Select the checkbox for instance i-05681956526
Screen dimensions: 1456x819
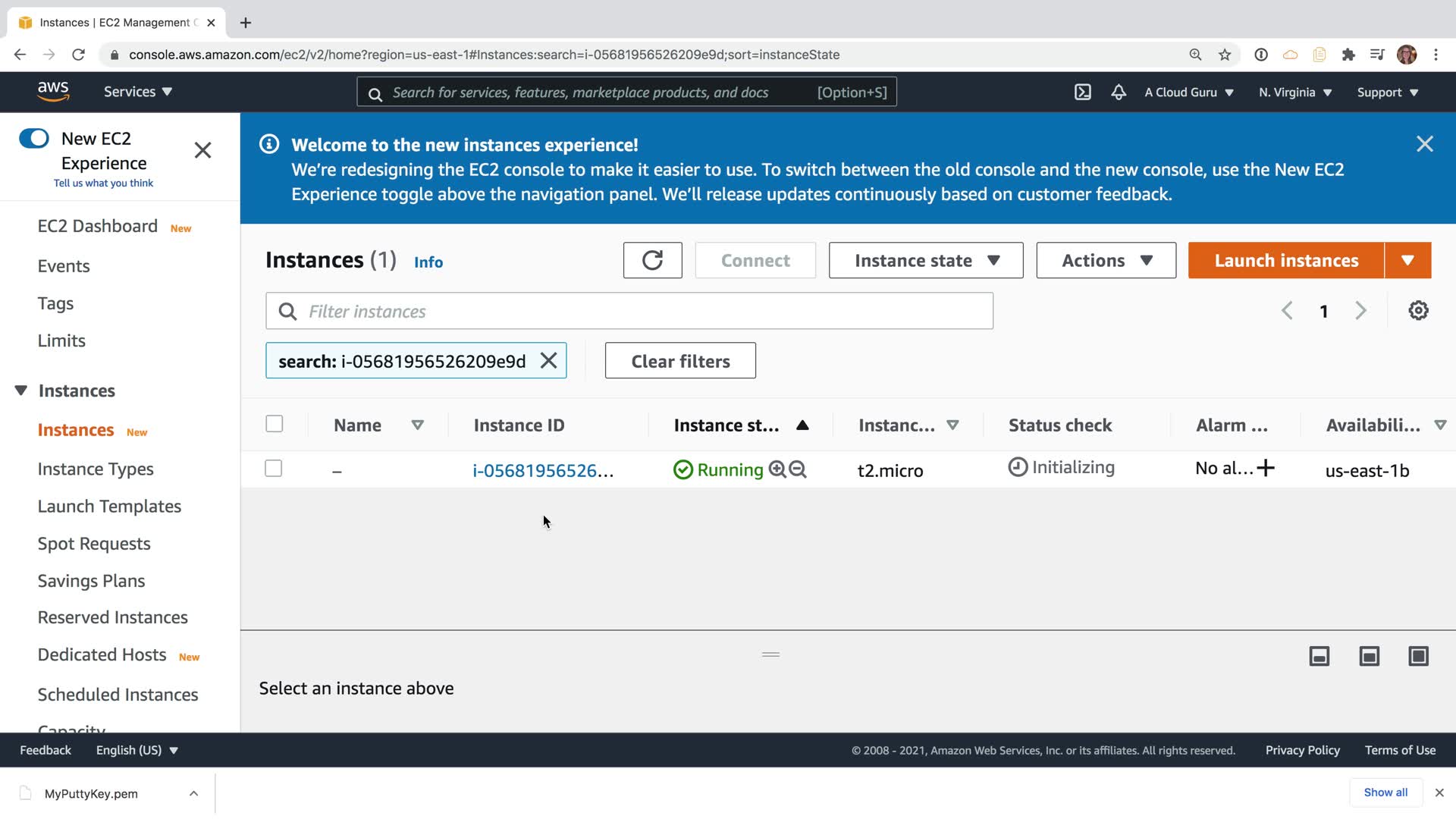click(274, 469)
